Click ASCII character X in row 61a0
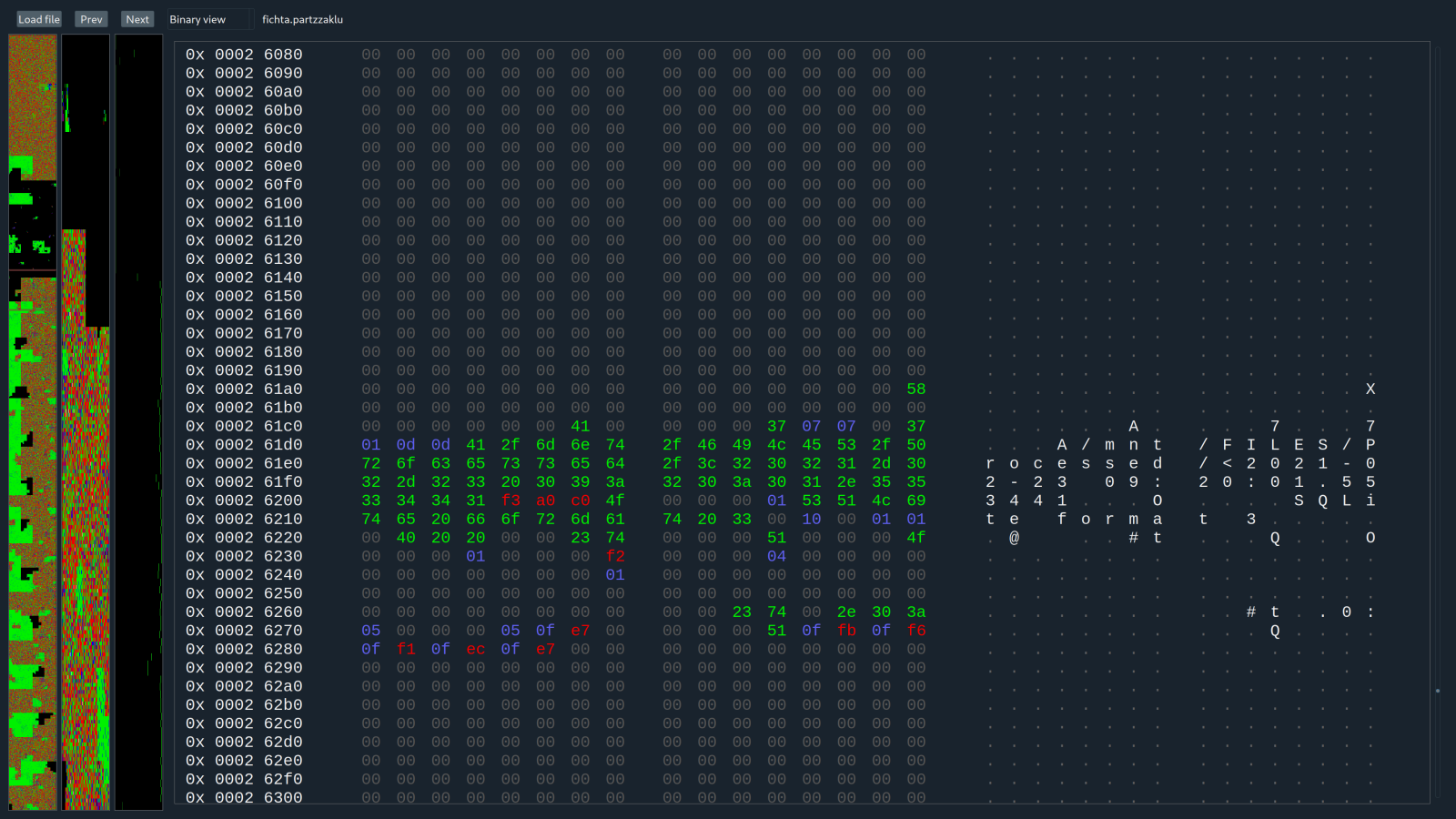Screen dimensions: 1456x819 pos(1370,389)
